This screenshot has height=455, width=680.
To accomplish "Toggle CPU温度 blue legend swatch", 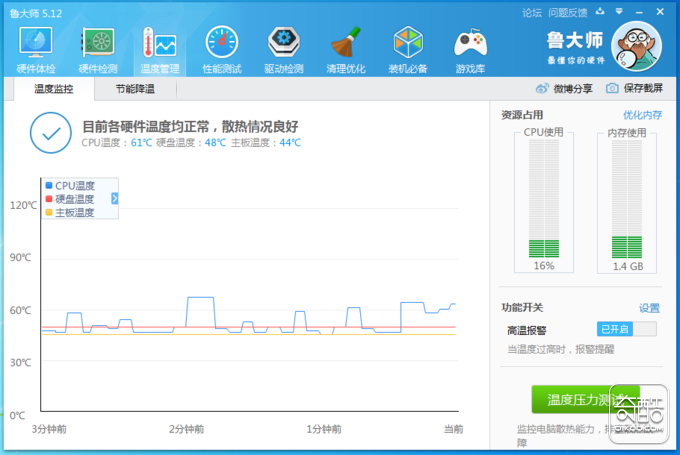I will click(x=49, y=186).
